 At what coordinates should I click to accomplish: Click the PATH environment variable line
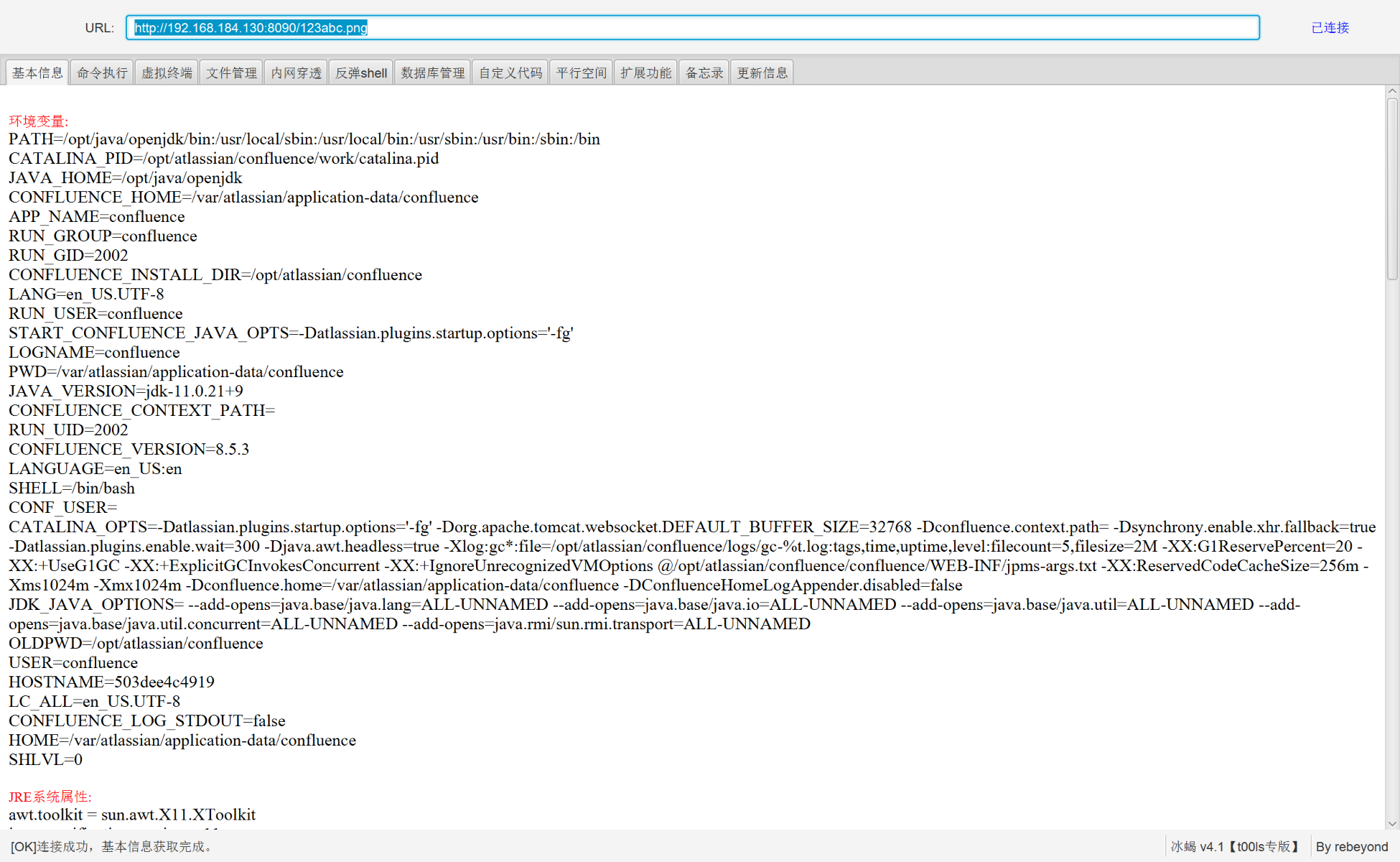(x=304, y=139)
